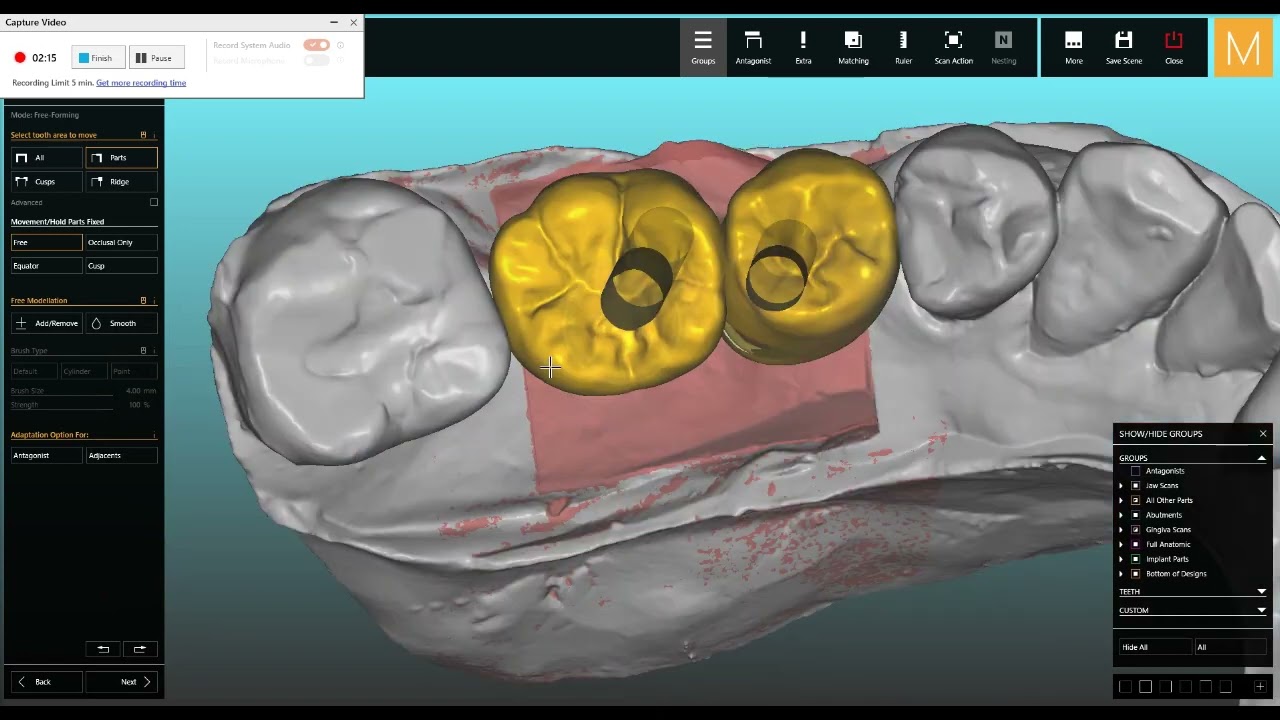This screenshot has width=1280, height=720.
Task: Expand the Bottom of Designs arrow
Action: (x=1120, y=574)
